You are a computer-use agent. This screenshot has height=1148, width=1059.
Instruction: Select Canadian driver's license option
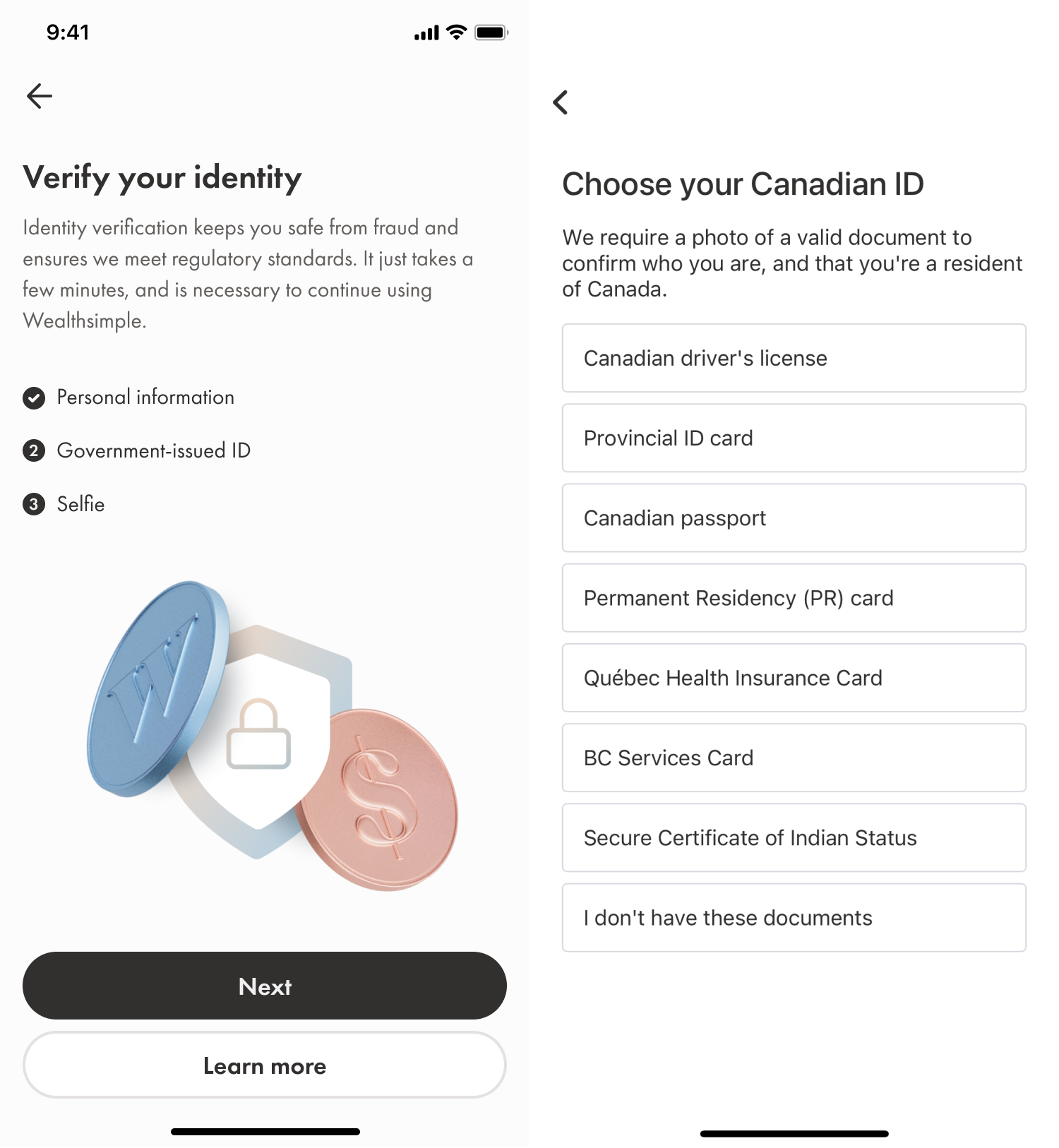pyautogui.click(x=794, y=358)
